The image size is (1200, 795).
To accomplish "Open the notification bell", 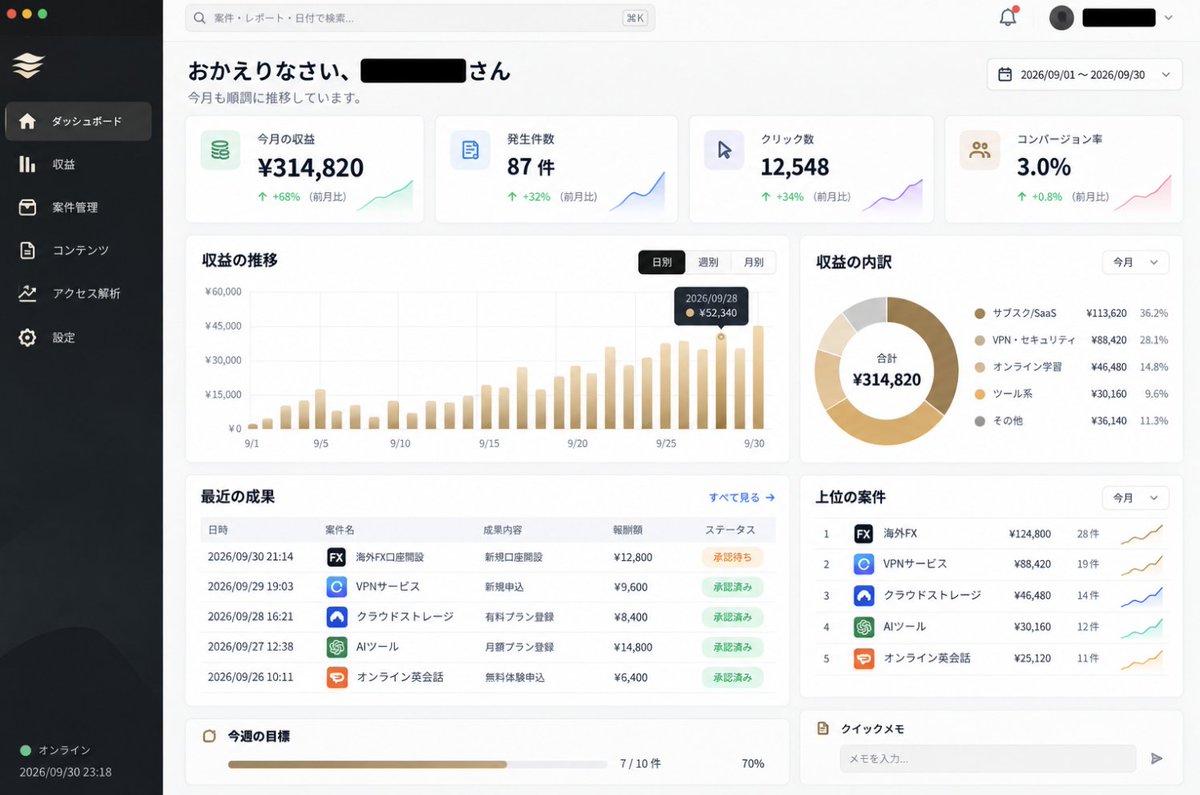I will point(1008,18).
